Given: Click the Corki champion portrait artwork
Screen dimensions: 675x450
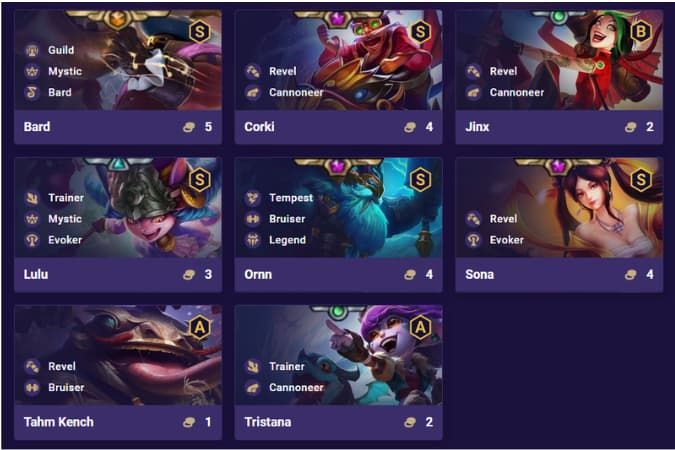Looking at the screenshot, I should click(x=338, y=60).
